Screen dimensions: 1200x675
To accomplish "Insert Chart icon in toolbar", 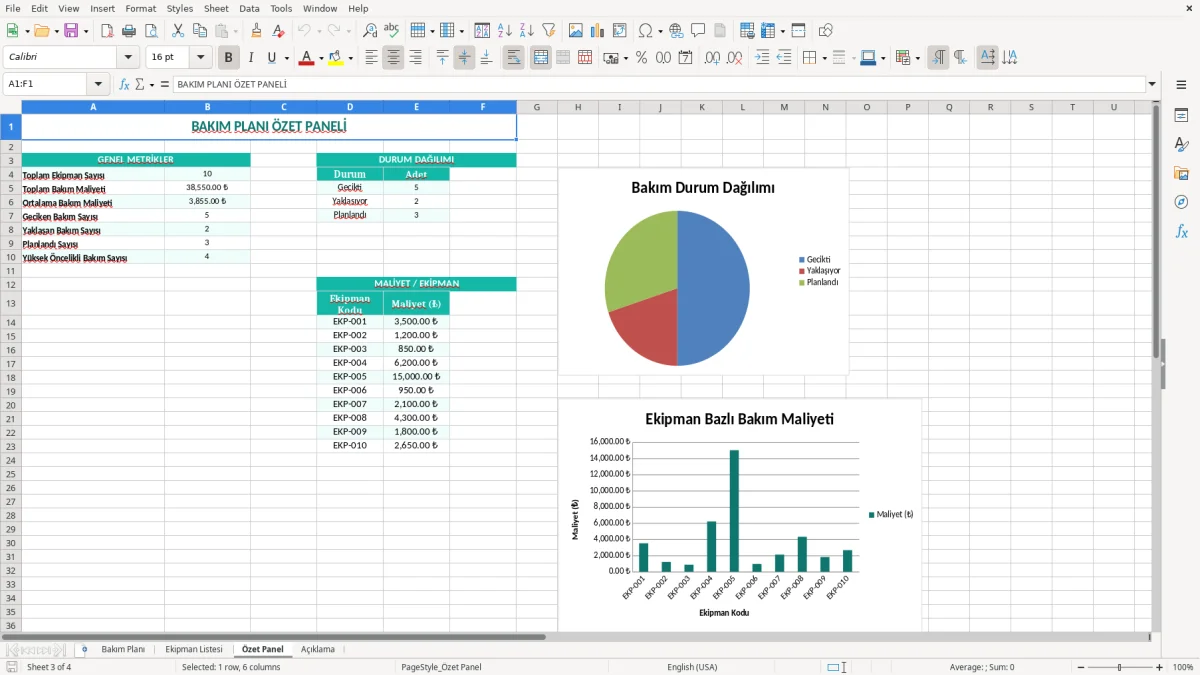I will pos(598,31).
